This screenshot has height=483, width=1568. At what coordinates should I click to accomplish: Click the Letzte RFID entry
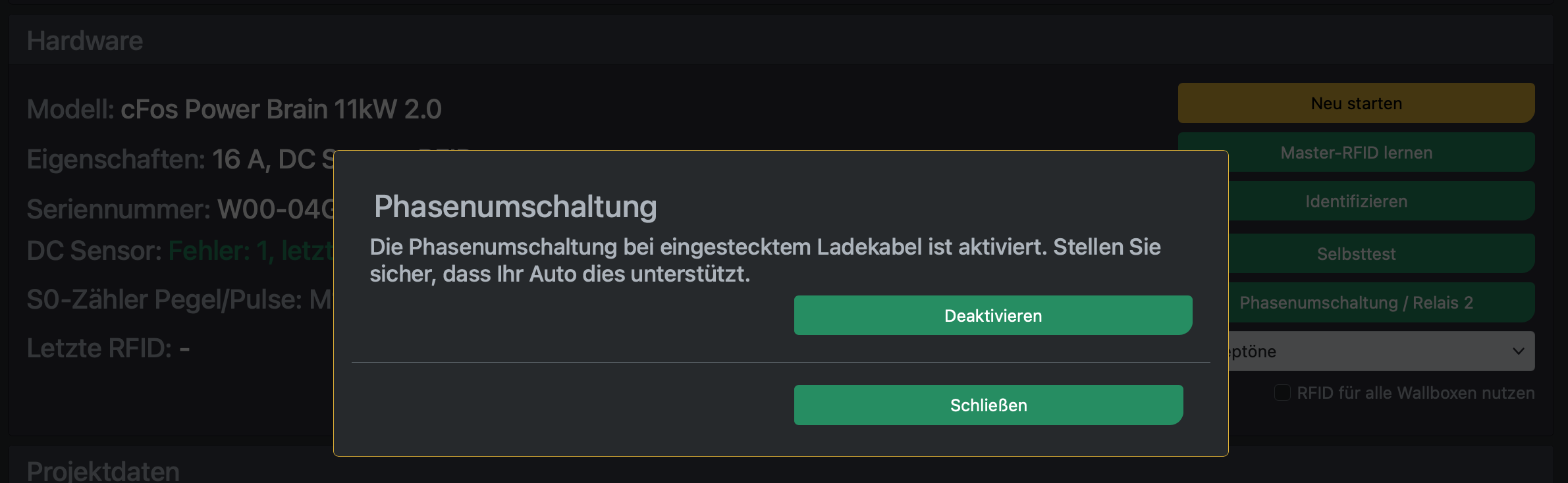tap(108, 348)
